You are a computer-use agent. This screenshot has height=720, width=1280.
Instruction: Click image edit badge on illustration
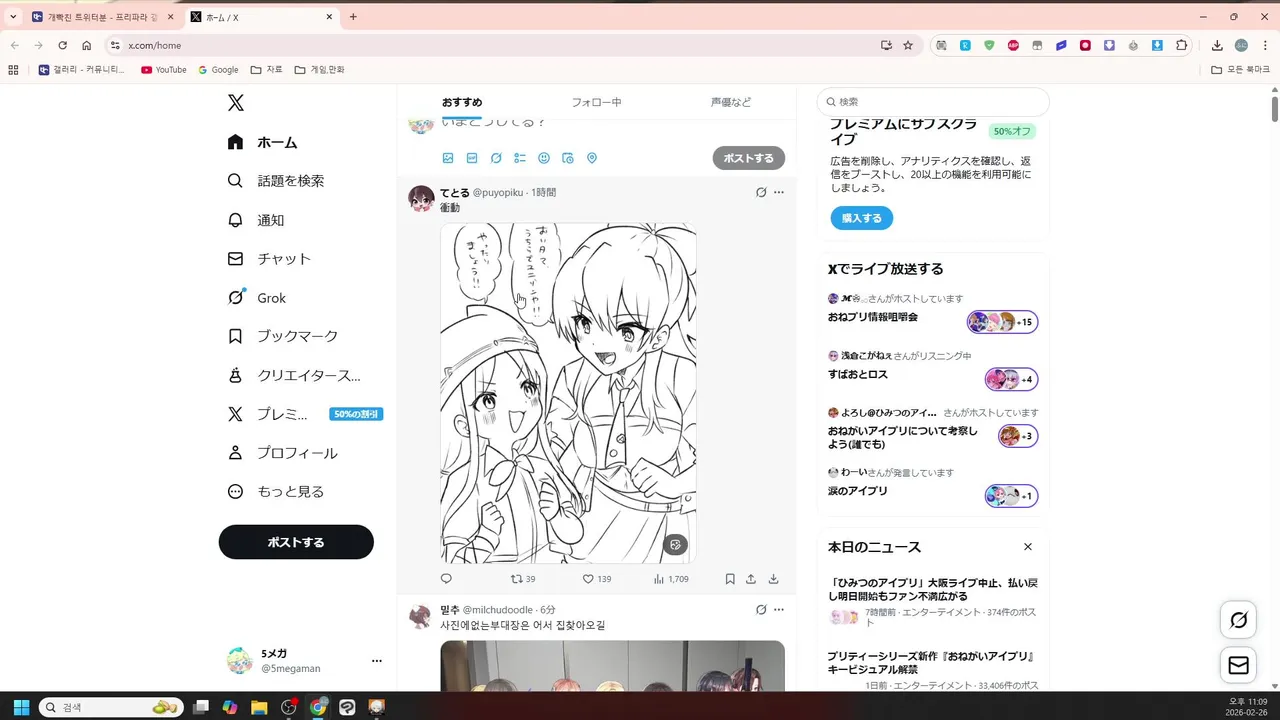point(675,545)
